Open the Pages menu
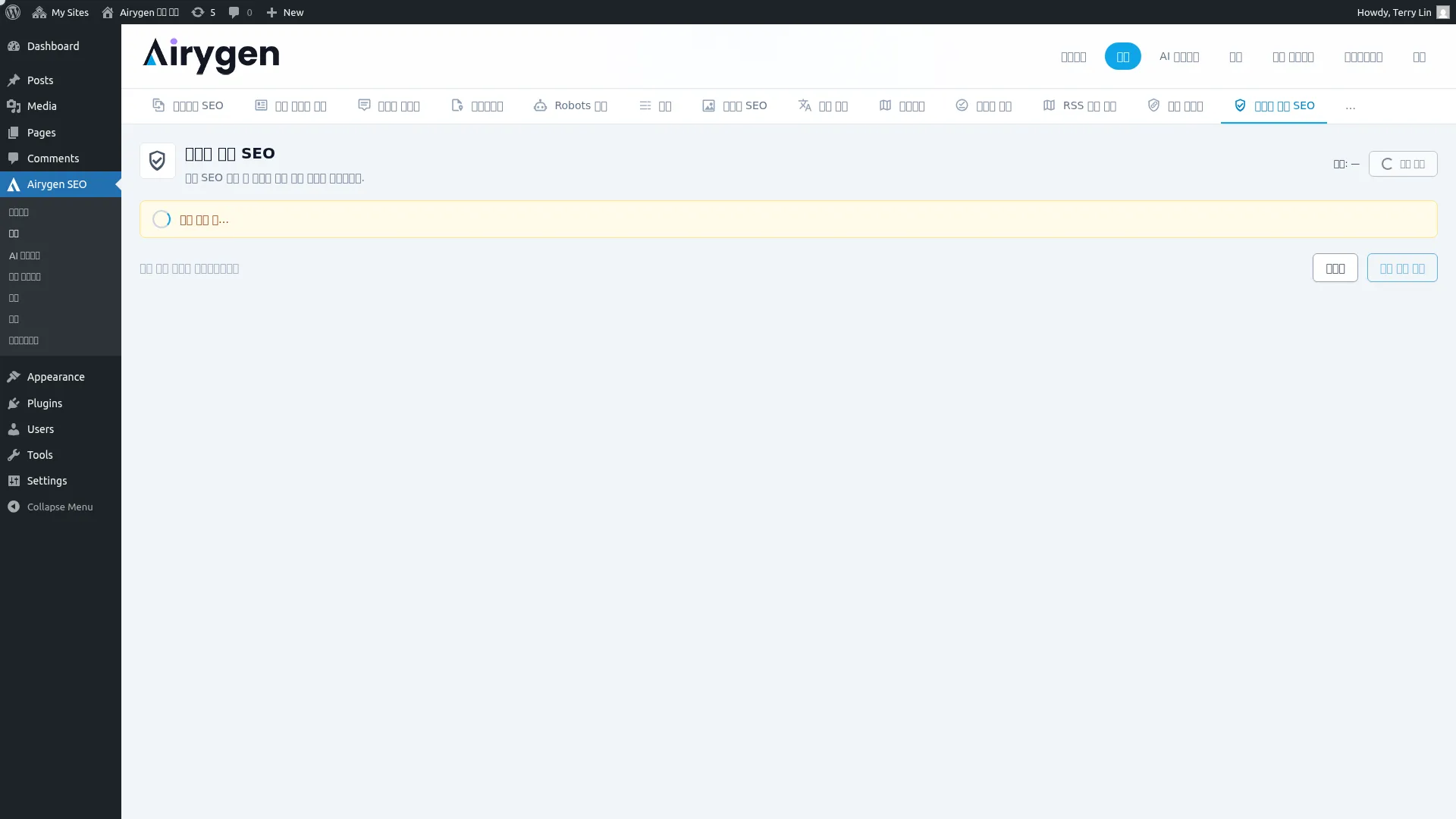Screen dimensions: 1456x819 pyautogui.click(x=61, y=133)
